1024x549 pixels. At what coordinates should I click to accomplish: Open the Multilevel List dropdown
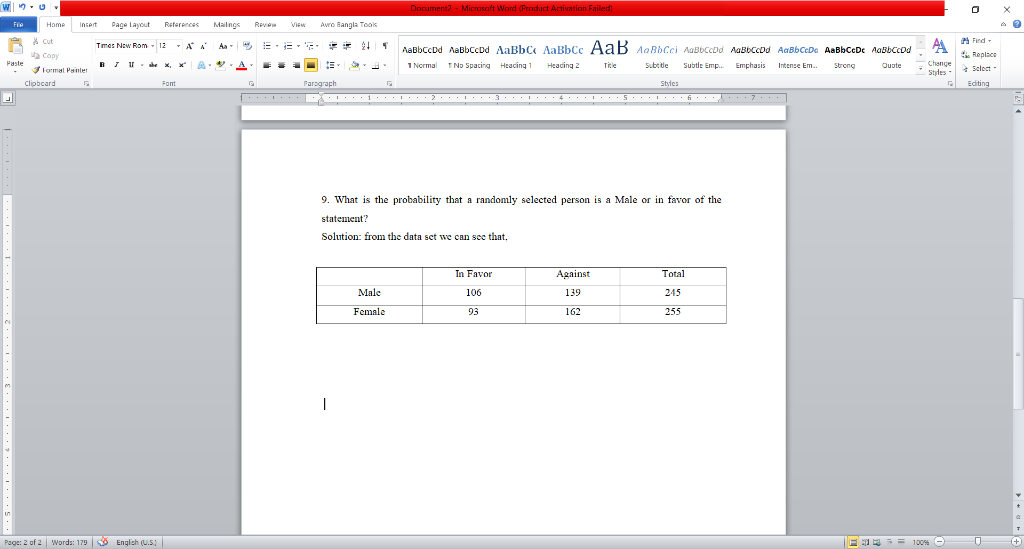click(317, 46)
